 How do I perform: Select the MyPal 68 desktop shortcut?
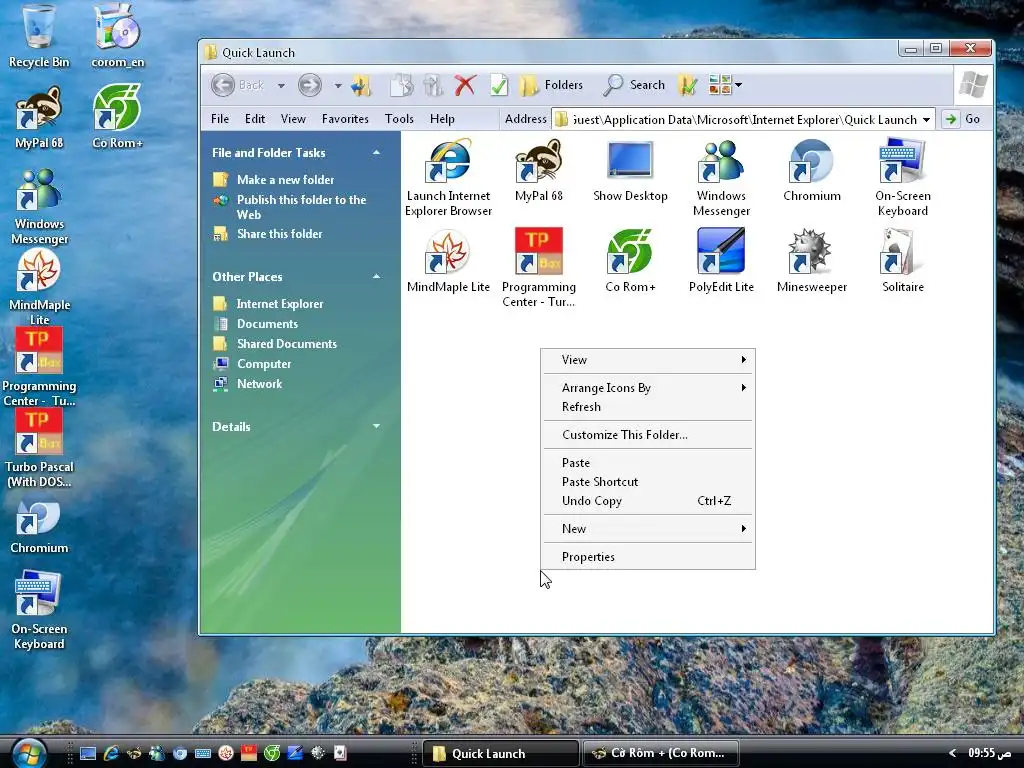39,118
